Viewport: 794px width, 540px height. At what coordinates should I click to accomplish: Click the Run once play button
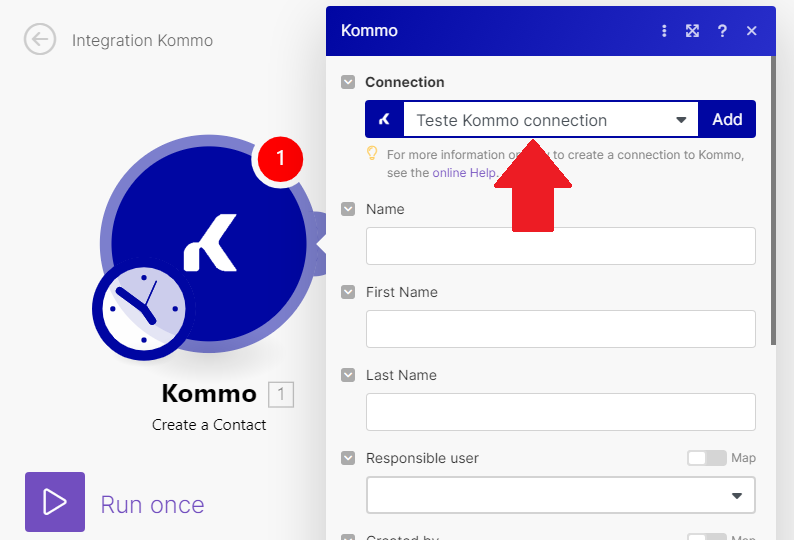pos(55,502)
